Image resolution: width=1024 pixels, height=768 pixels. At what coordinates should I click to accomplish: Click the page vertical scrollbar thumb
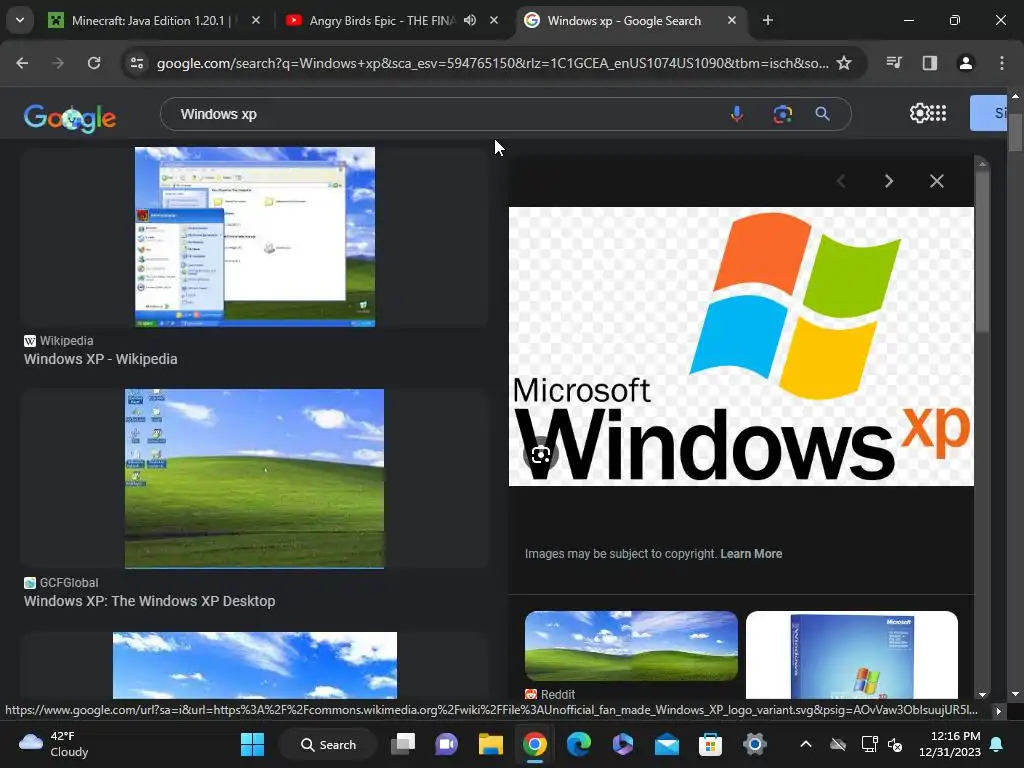click(1015, 134)
